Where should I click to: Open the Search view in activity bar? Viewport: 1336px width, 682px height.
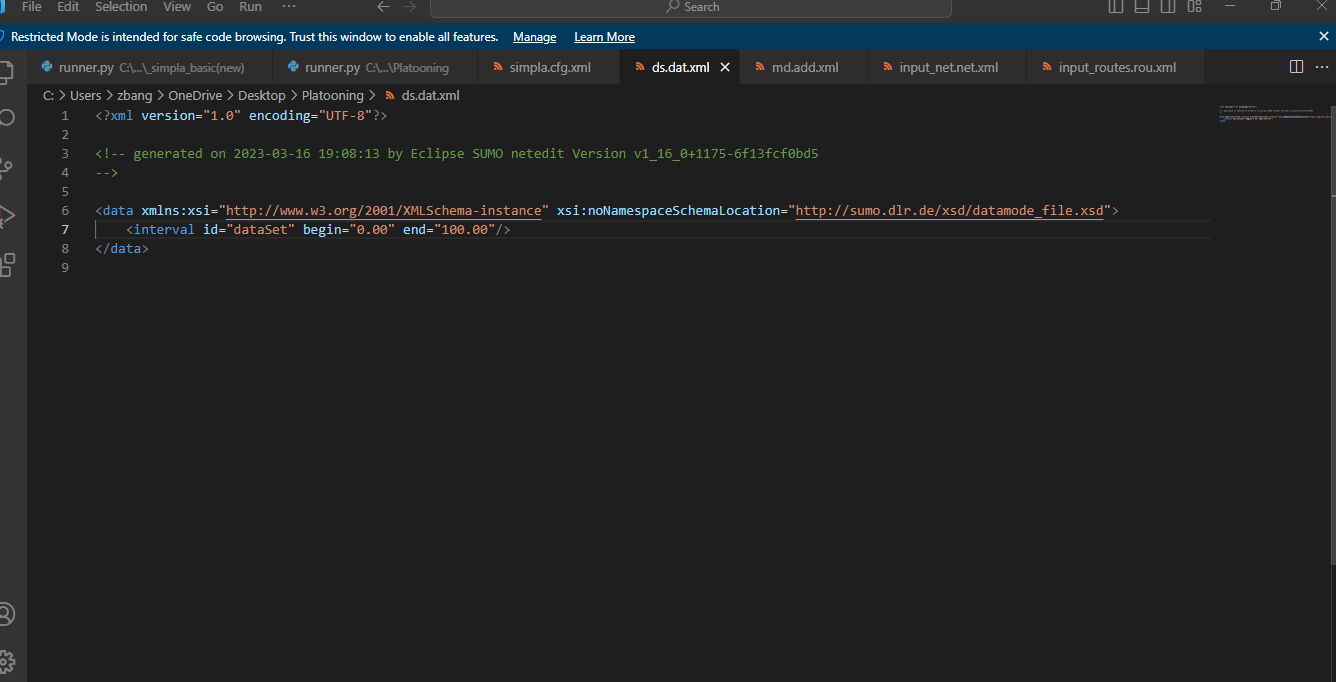tap(6, 118)
